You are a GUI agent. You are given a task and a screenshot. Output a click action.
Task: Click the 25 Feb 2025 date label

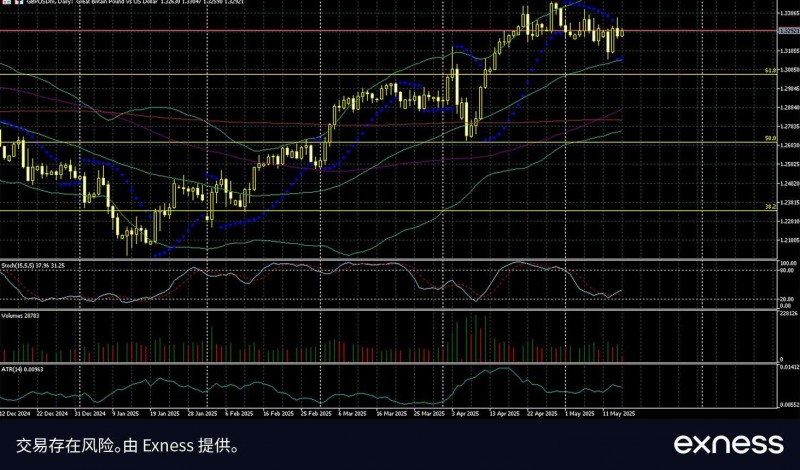(315, 413)
